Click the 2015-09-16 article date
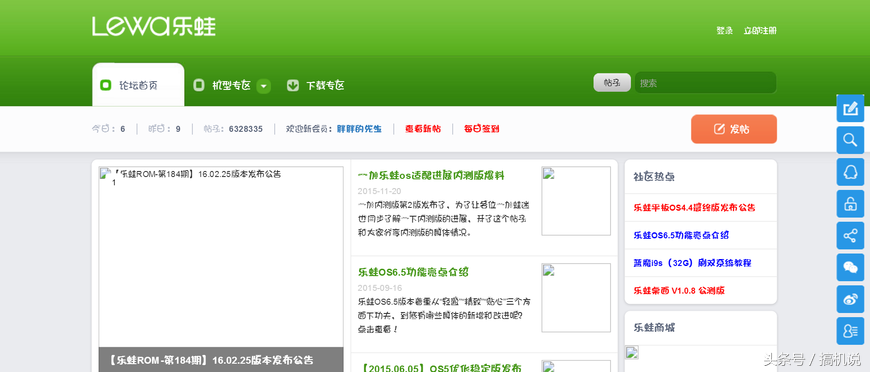Viewport: 870px width, 372px height. coord(380,288)
